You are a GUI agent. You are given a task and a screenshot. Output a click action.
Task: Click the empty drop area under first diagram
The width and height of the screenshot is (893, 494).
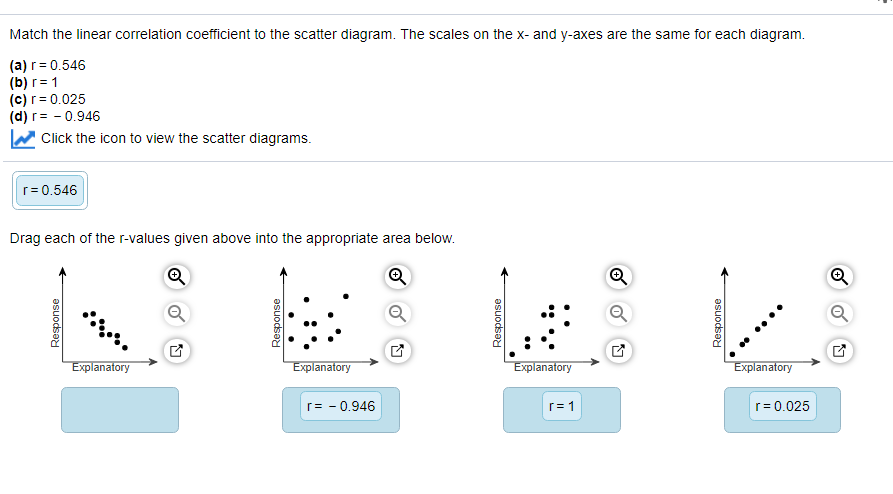click(120, 410)
